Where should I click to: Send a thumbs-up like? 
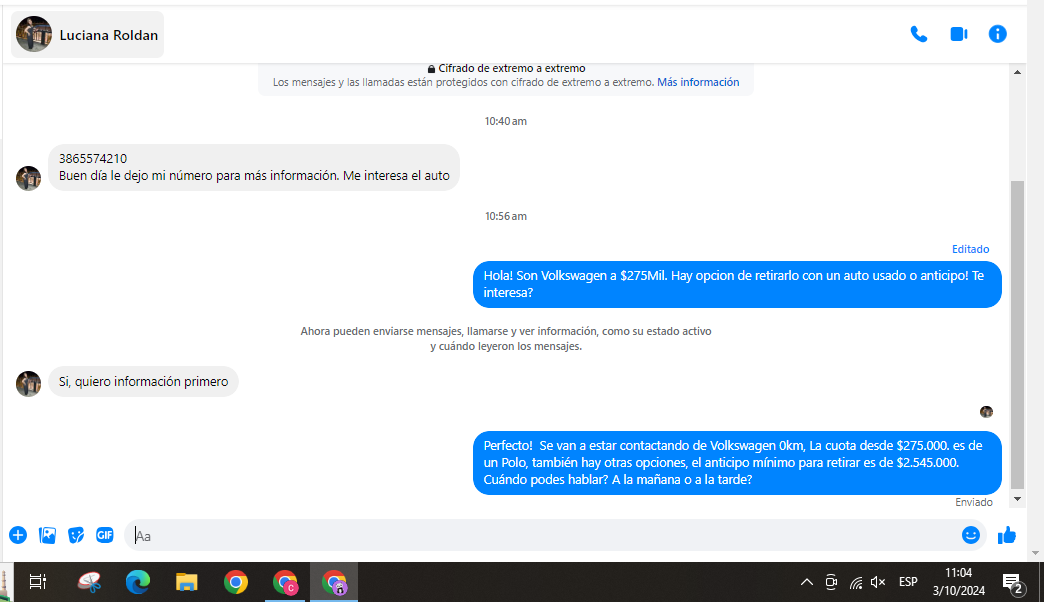click(1007, 535)
